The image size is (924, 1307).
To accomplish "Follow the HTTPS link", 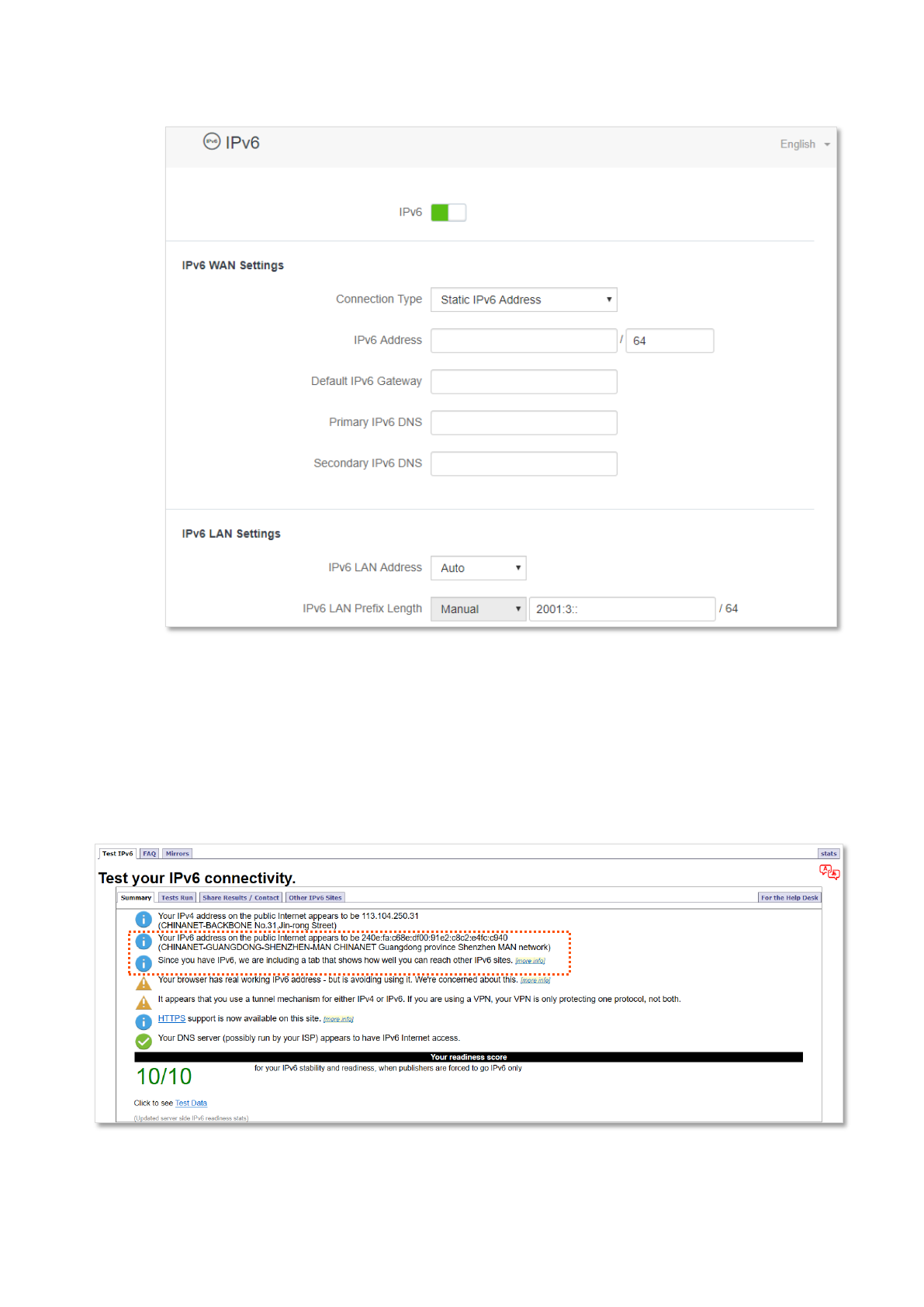I will tap(171, 1019).
